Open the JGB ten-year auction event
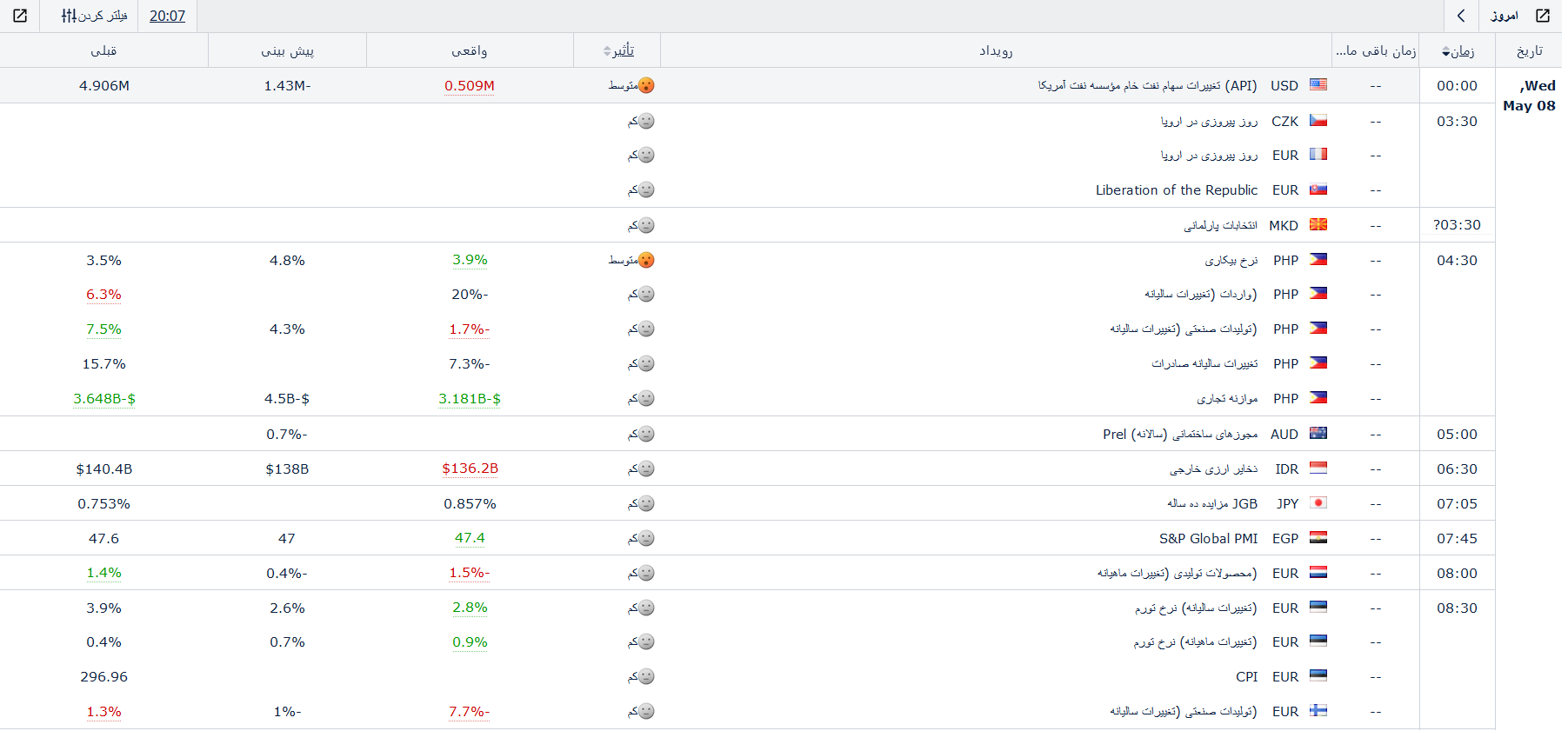The image size is (1568, 731). click(1212, 503)
